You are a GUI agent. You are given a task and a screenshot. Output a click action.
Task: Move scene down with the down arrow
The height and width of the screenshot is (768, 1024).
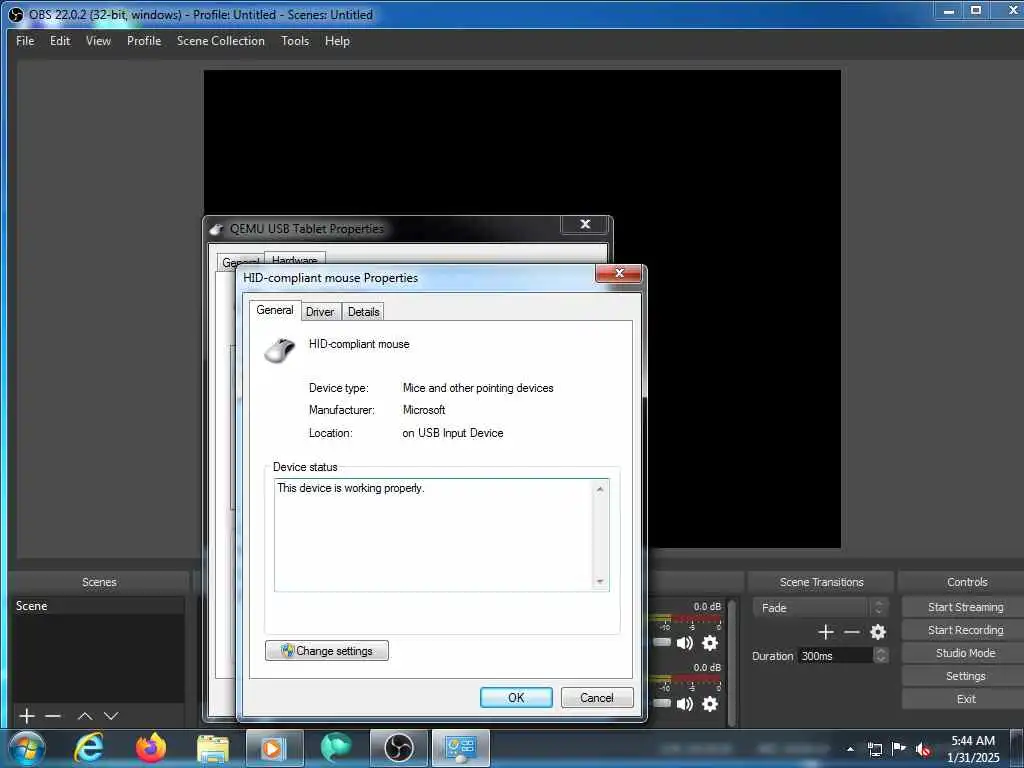click(x=111, y=716)
